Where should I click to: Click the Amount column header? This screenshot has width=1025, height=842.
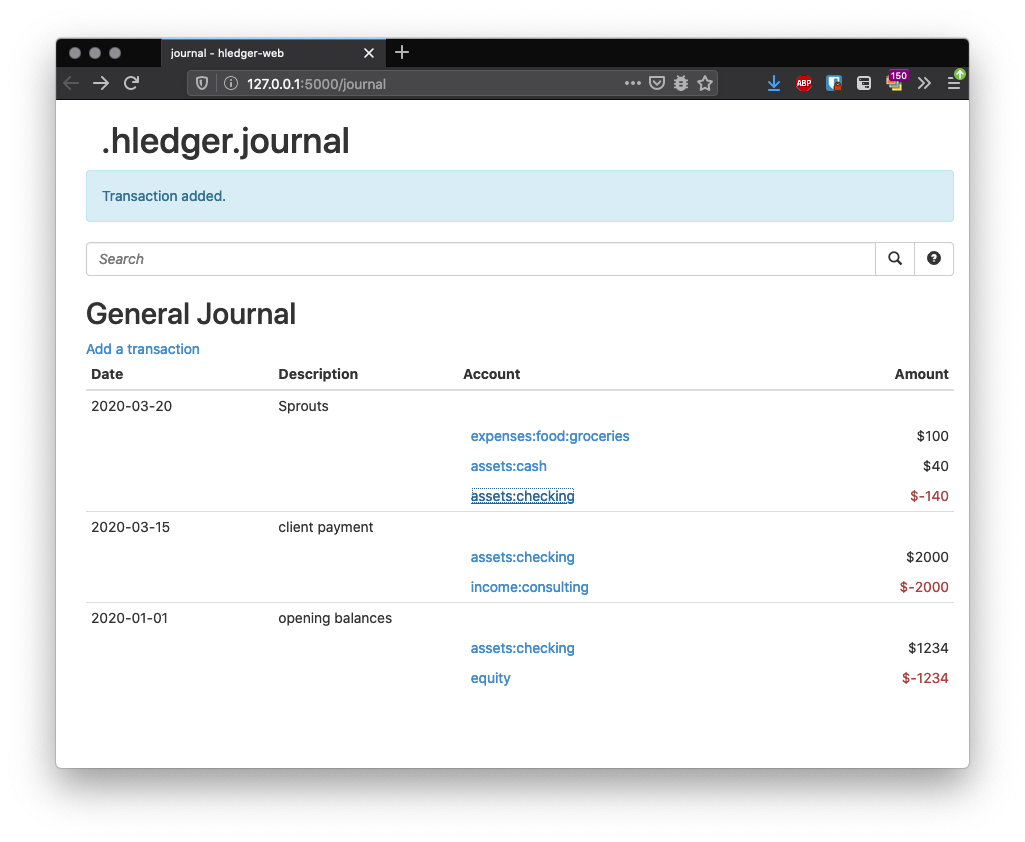pos(921,374)
